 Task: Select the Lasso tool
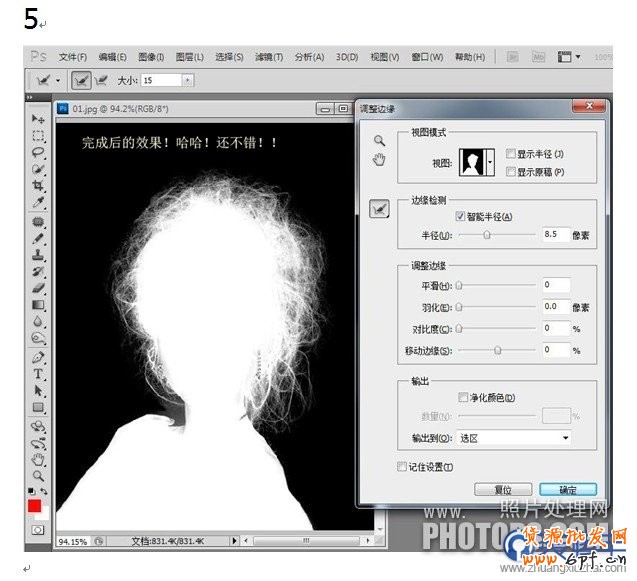coord(39,153)
